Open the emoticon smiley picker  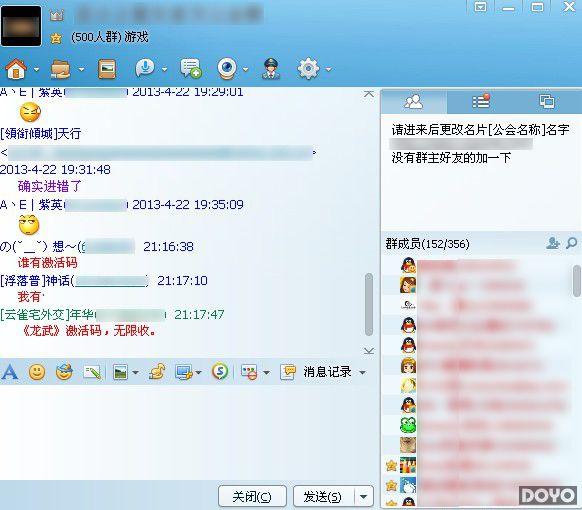37,372
